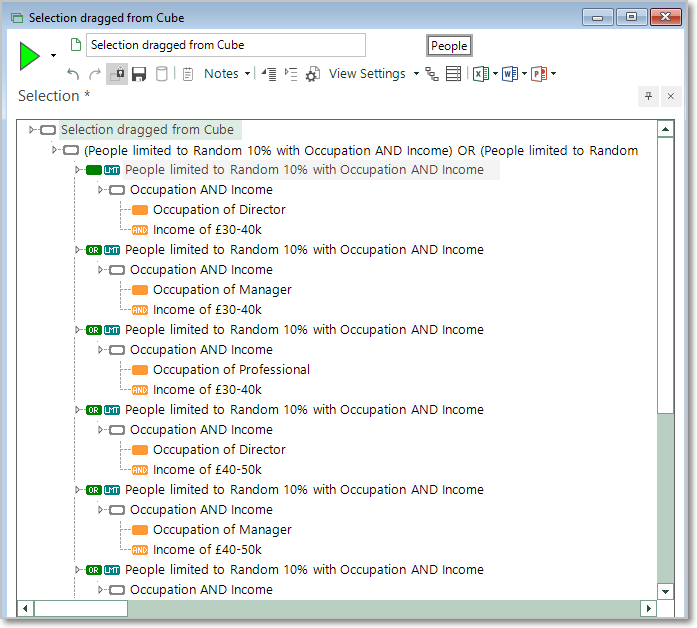Toggle AND operator on third Income of £30-40k
Image resolution: width=697 pixels, height=628 pixels.
(140, 390)
